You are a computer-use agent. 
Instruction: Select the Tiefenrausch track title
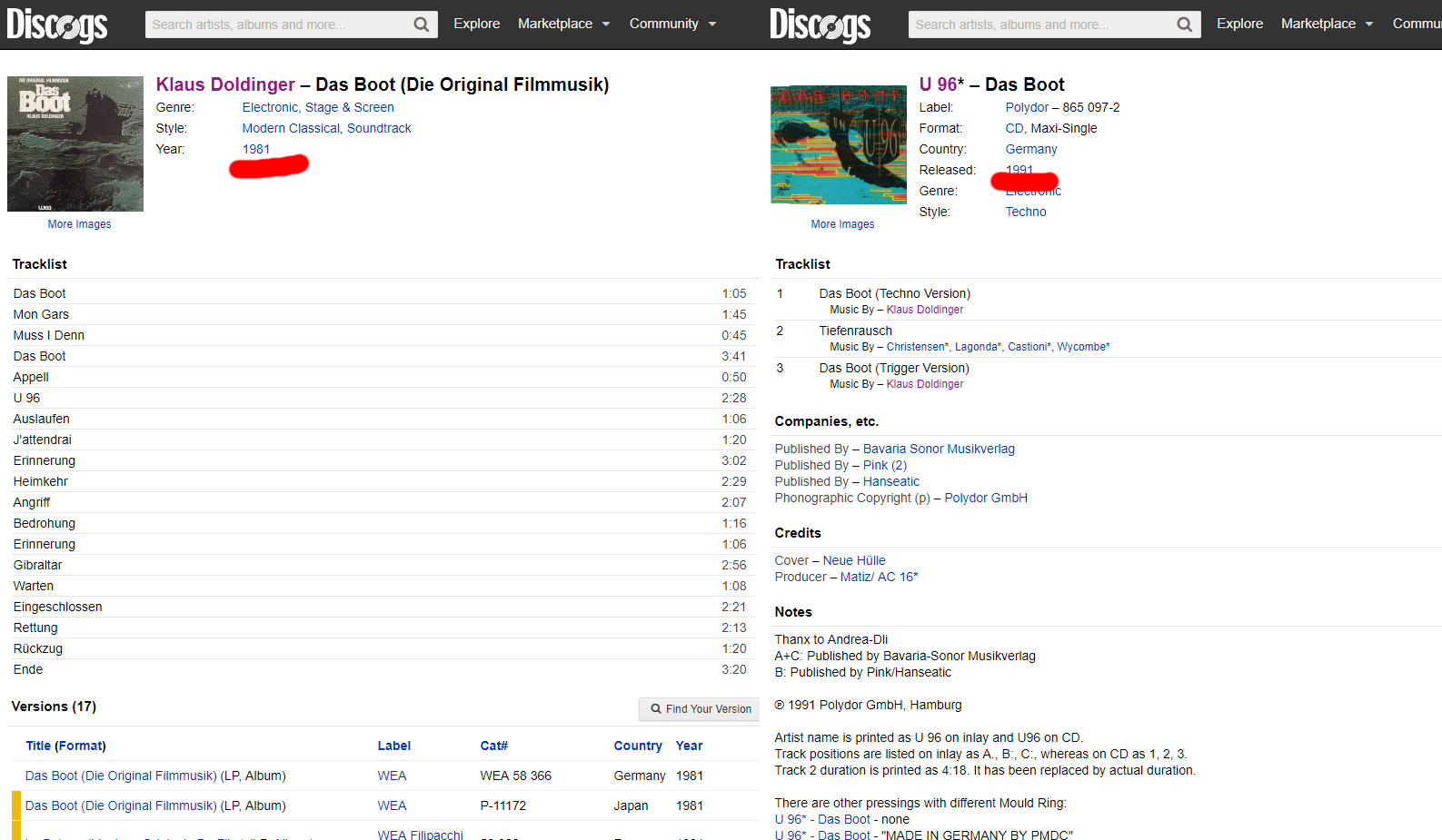point(856,331)
